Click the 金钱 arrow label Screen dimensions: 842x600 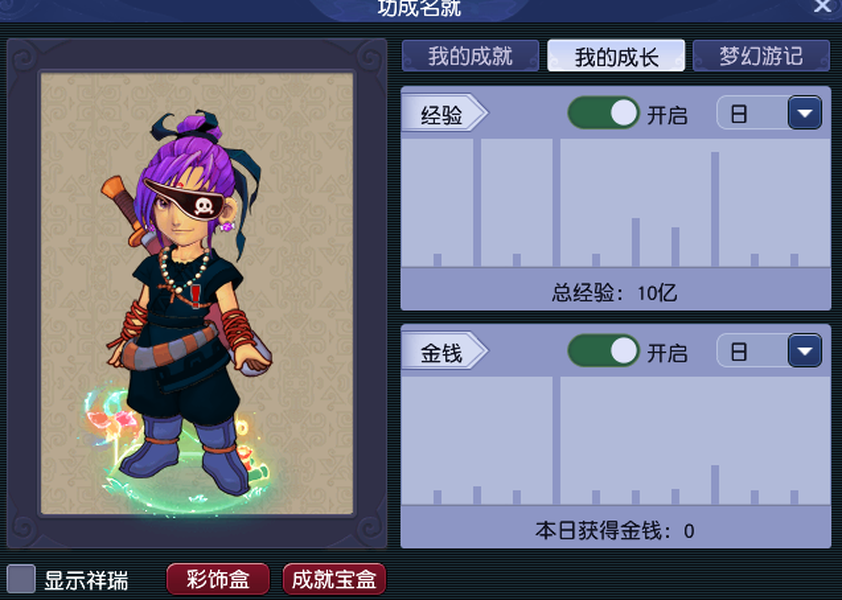(x=445, y=351)
